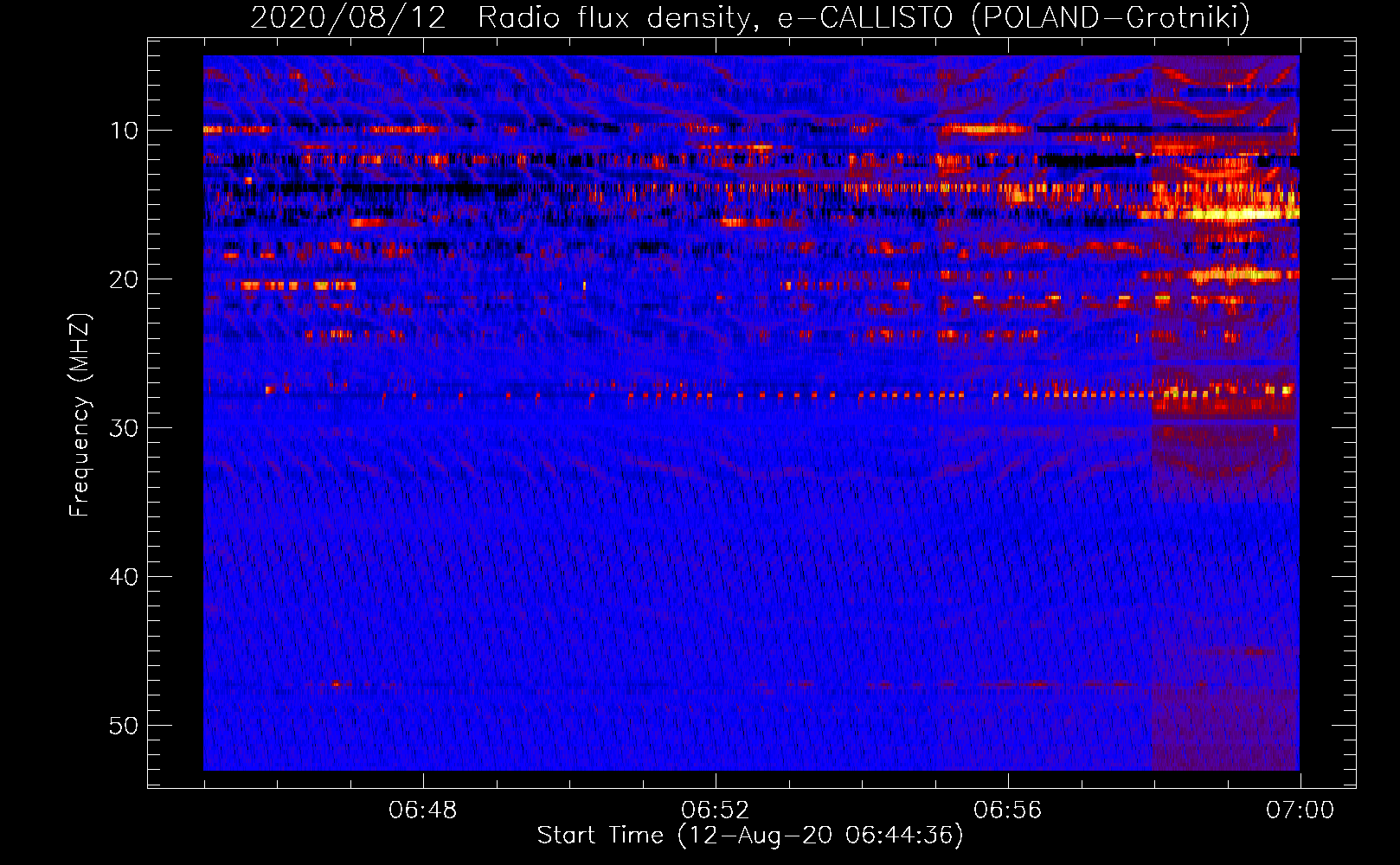
Task: Click the 06:56 time tick label
Action: pos(1008,811)
